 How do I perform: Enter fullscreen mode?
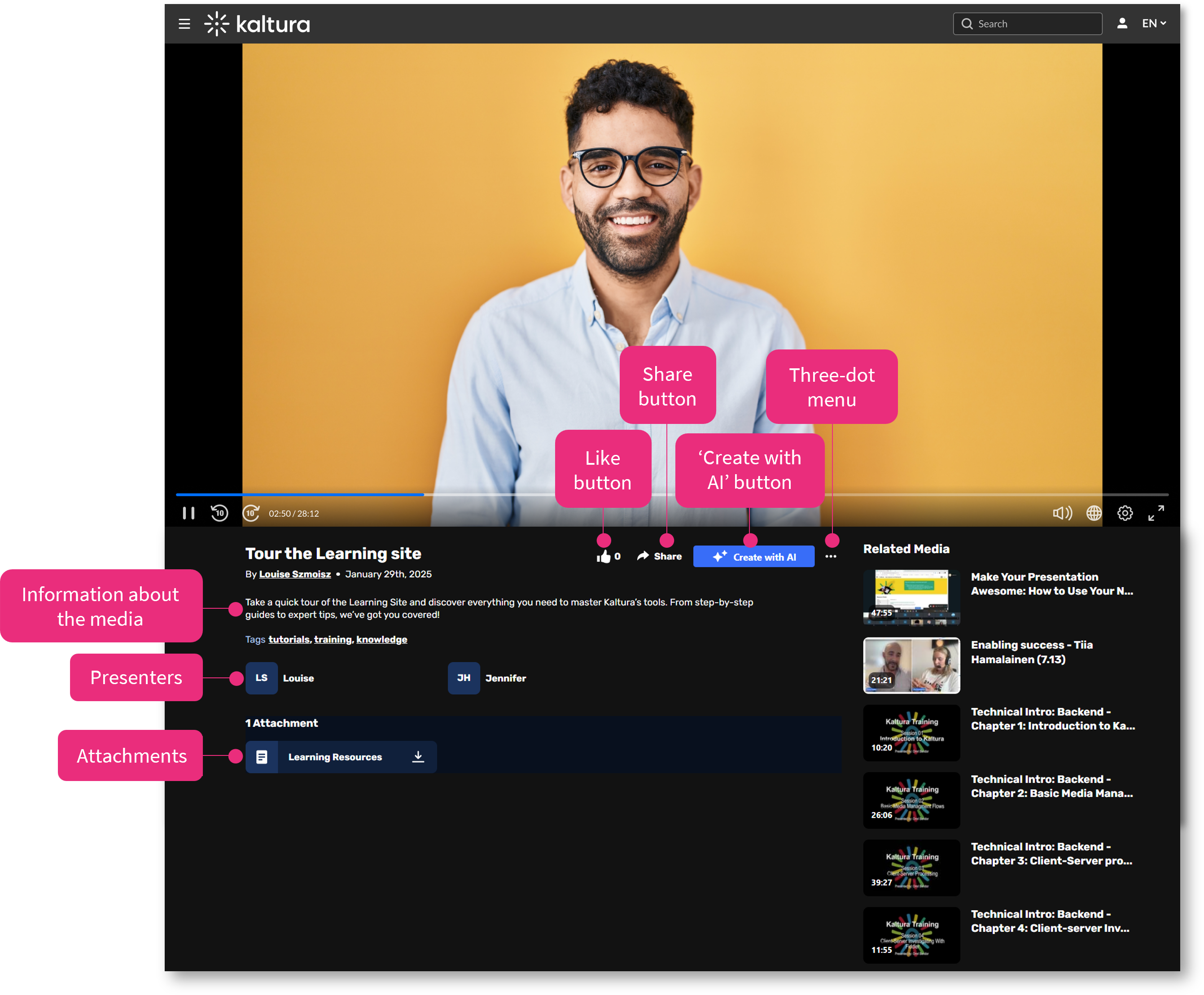(1156, 513)
